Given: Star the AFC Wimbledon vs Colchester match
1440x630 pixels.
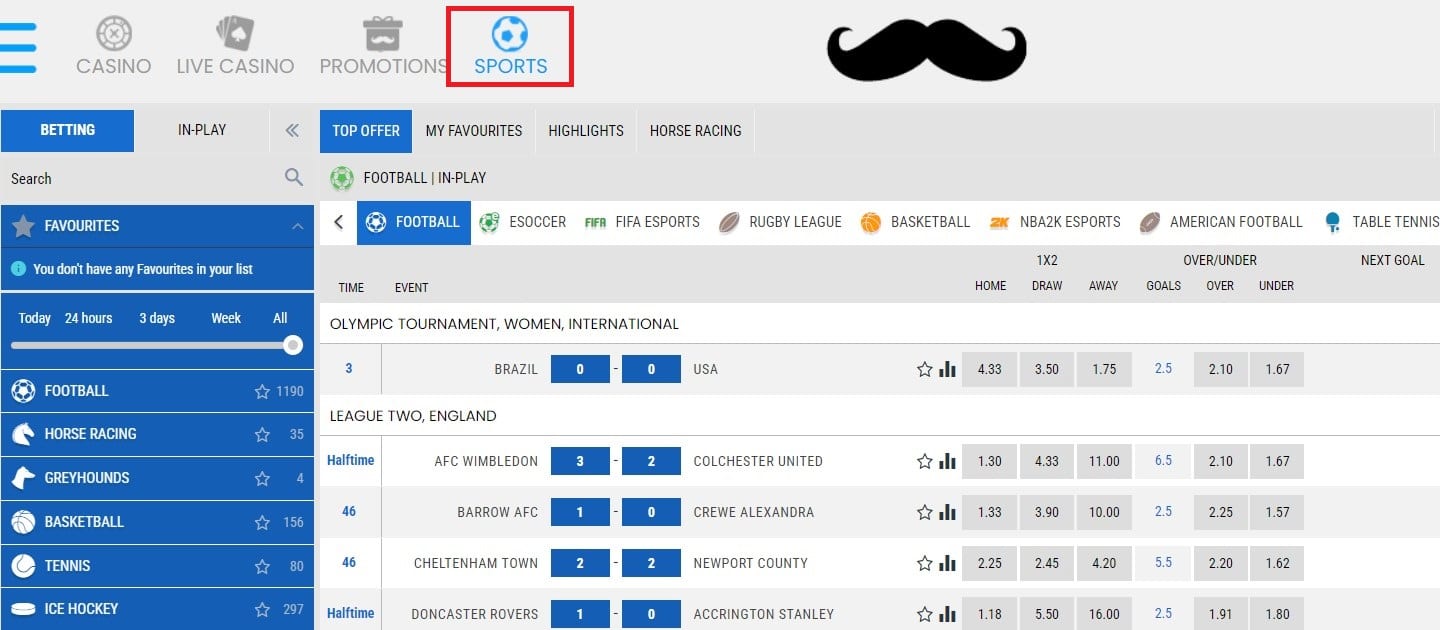Looking at the screenshot, I should coord(924,461).
